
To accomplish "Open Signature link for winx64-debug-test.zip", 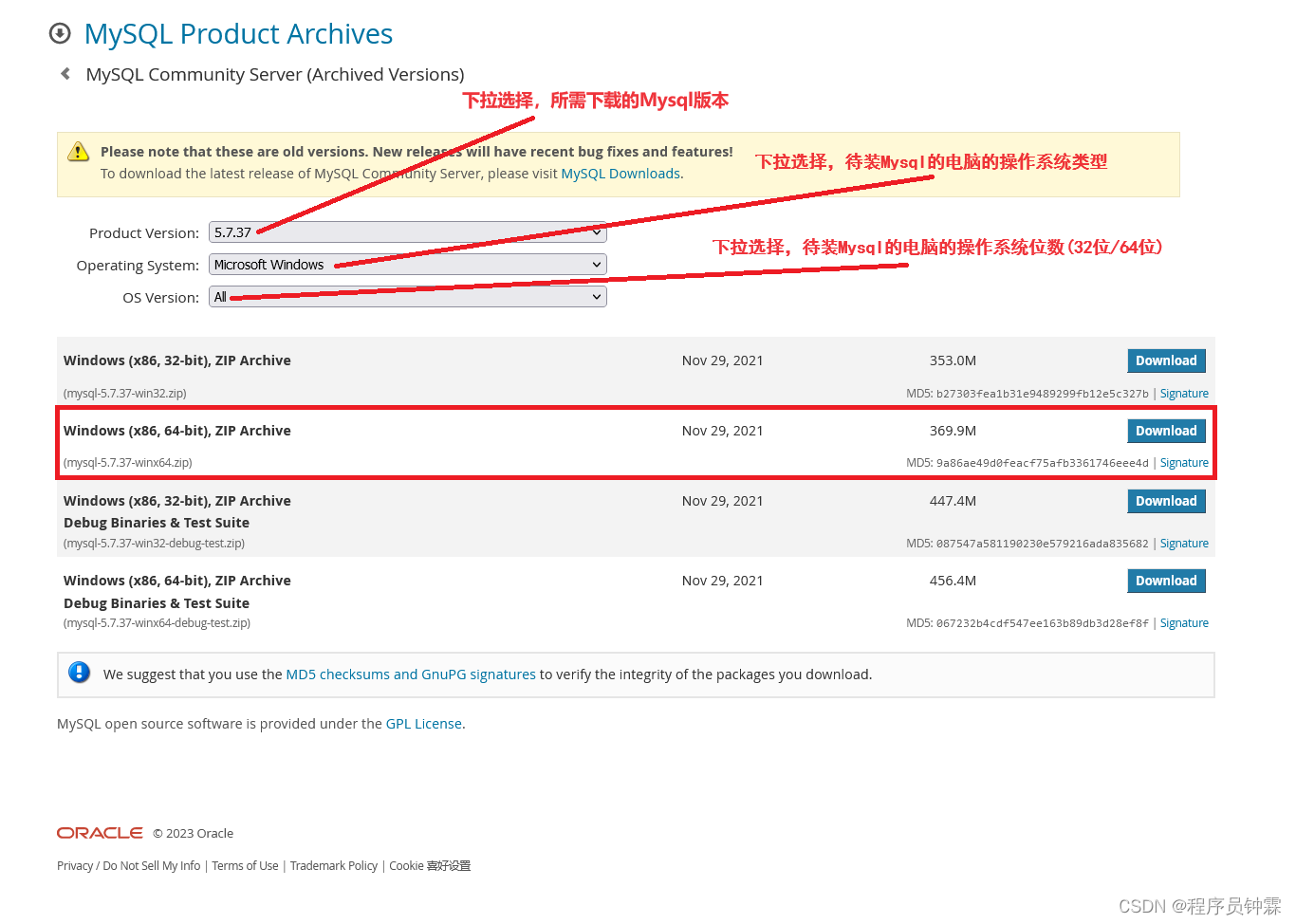I will pos(1184,623).
